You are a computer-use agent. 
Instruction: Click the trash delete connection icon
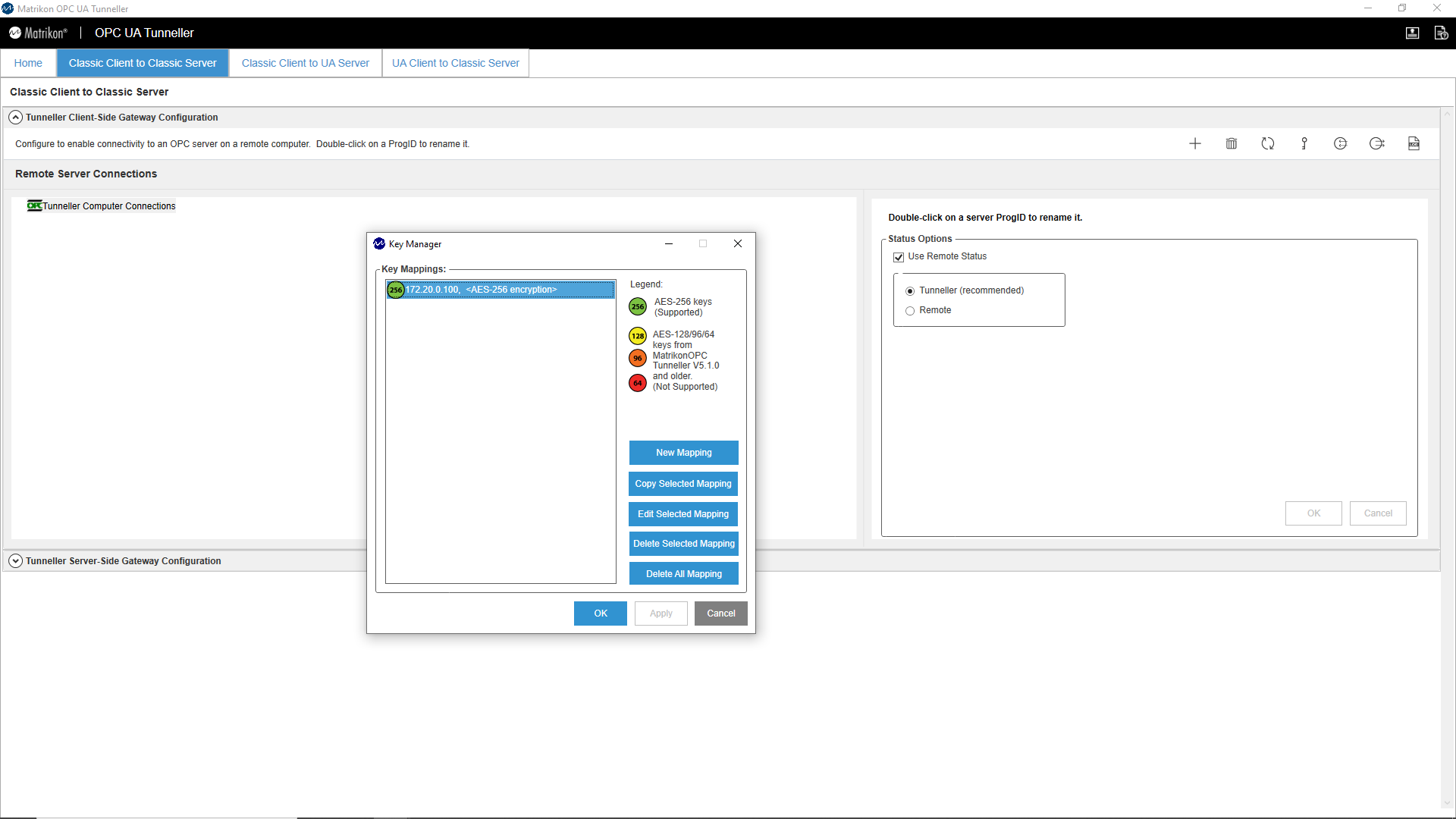point(1232,144)
